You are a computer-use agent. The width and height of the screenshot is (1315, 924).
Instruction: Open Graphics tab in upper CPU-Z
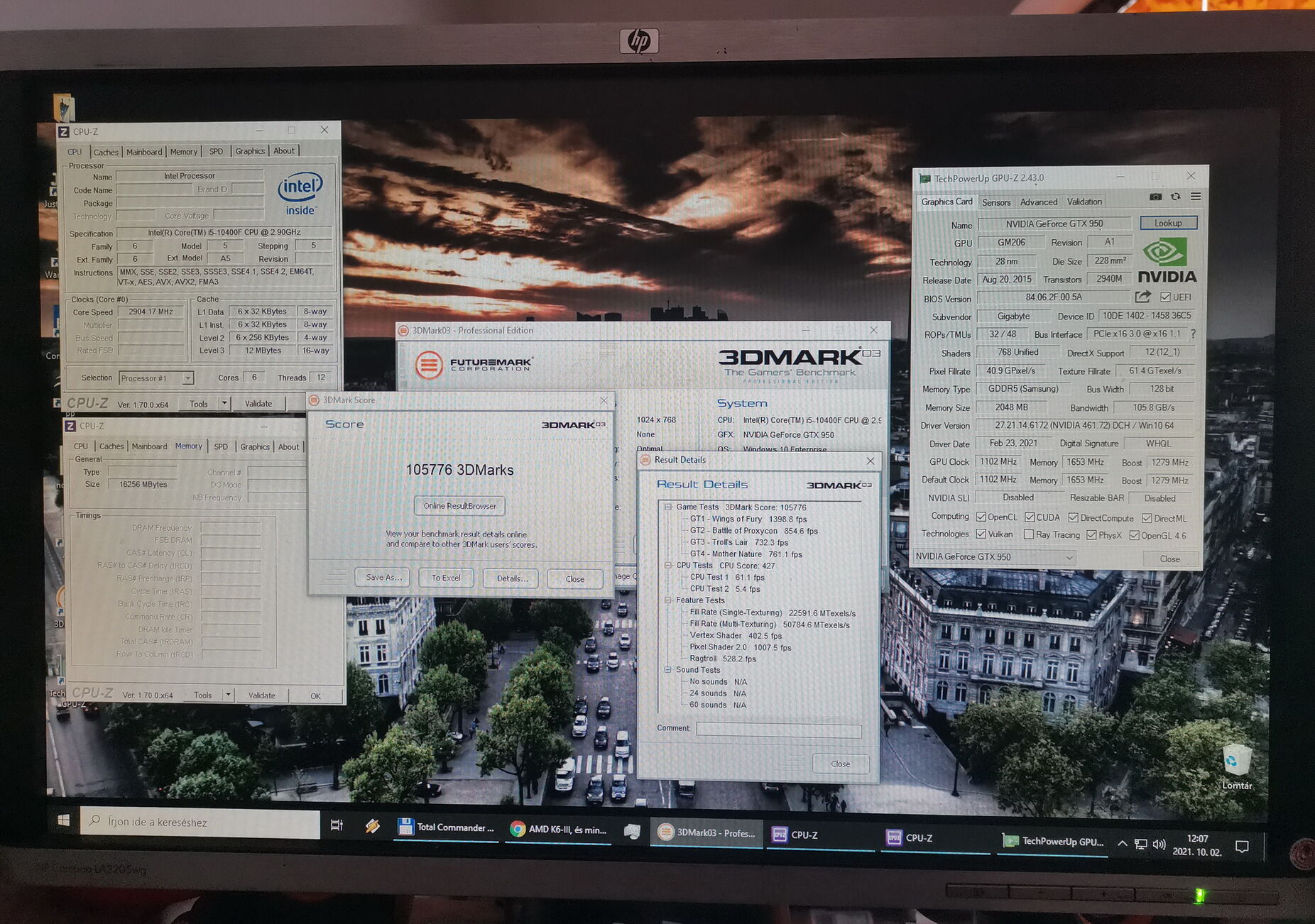coord(250,151)
